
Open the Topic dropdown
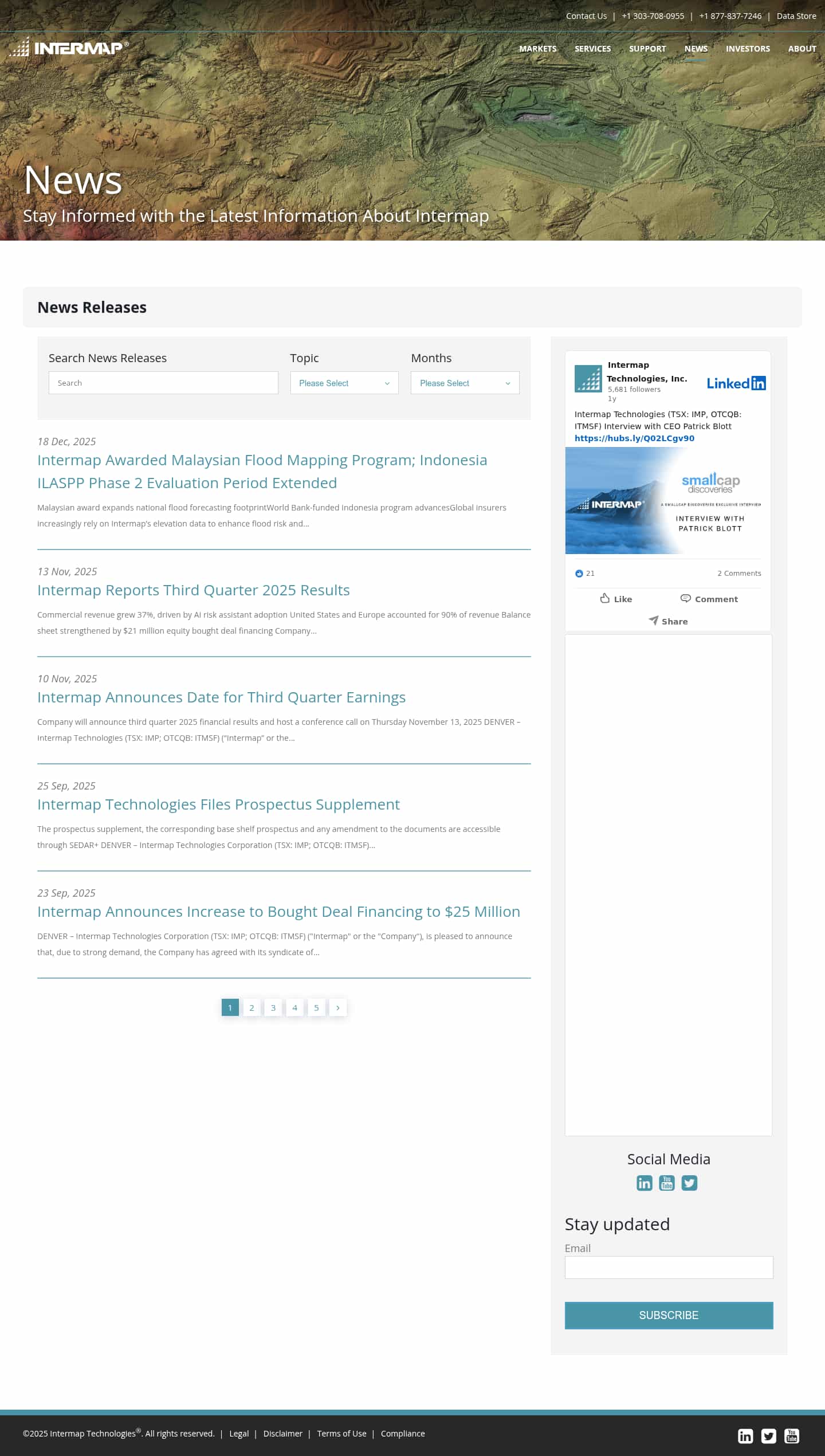pos(344,383)
